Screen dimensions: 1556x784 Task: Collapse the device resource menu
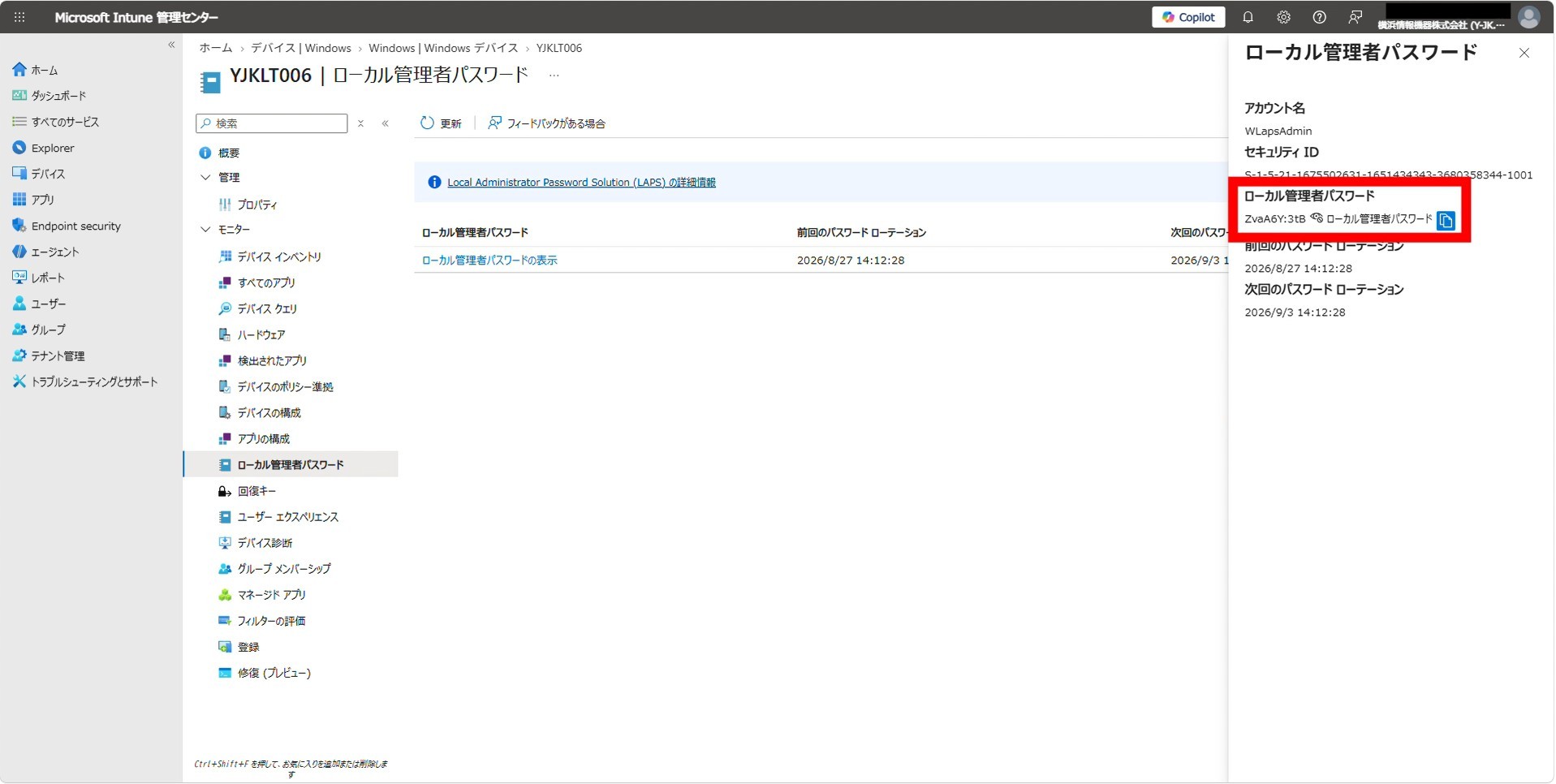coord(385,123)
